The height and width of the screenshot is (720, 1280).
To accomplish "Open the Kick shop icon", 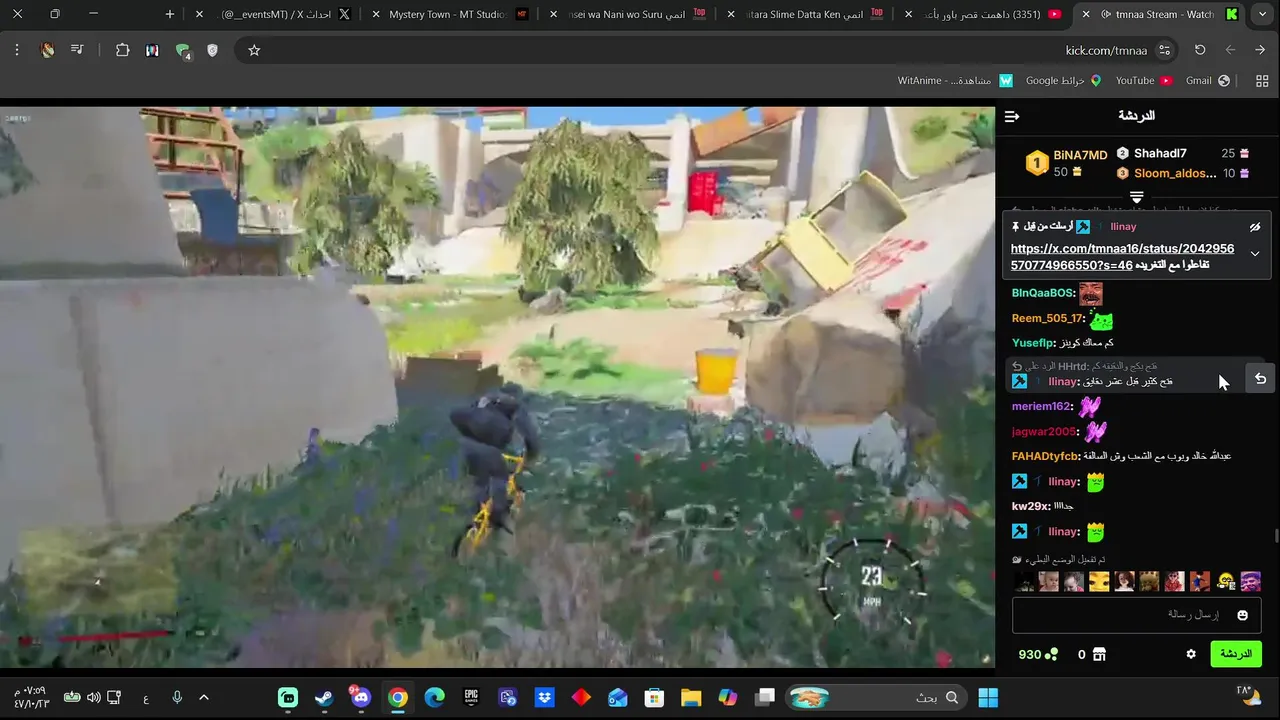I will click(1099, 654).
